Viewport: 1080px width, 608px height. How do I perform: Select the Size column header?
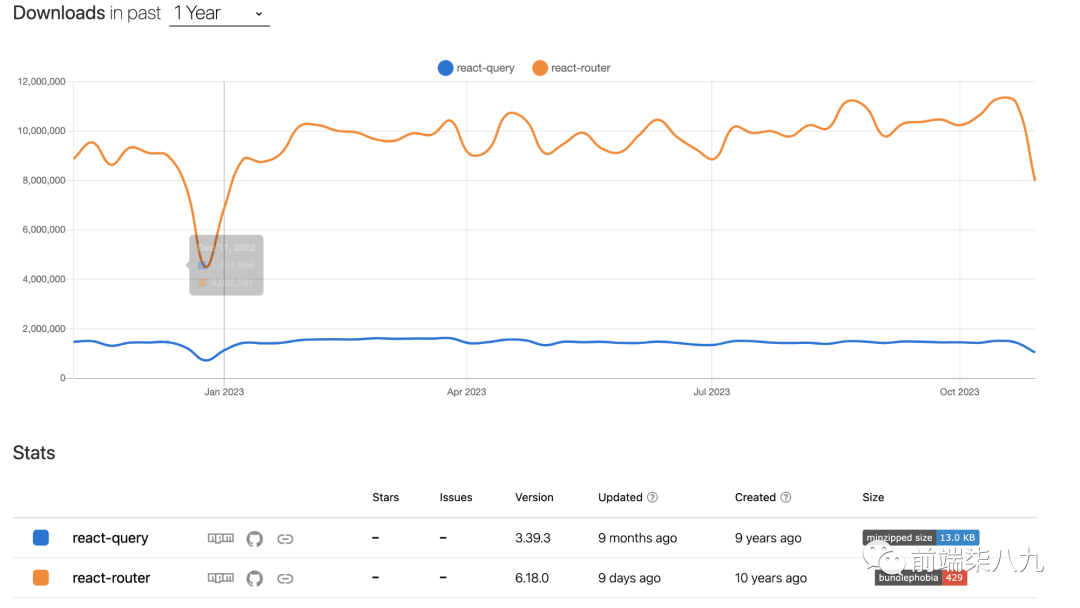(873, 497)
